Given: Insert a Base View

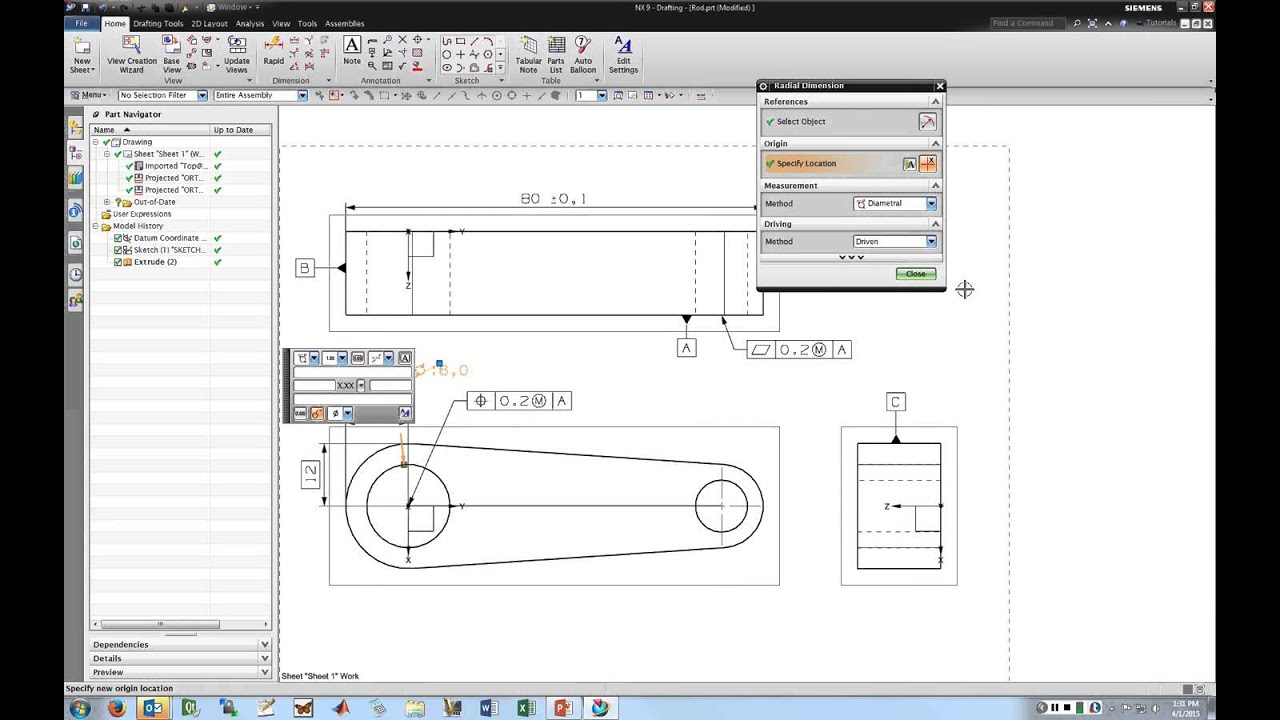Looking at the screenshot, I should [x=172, y=55].
